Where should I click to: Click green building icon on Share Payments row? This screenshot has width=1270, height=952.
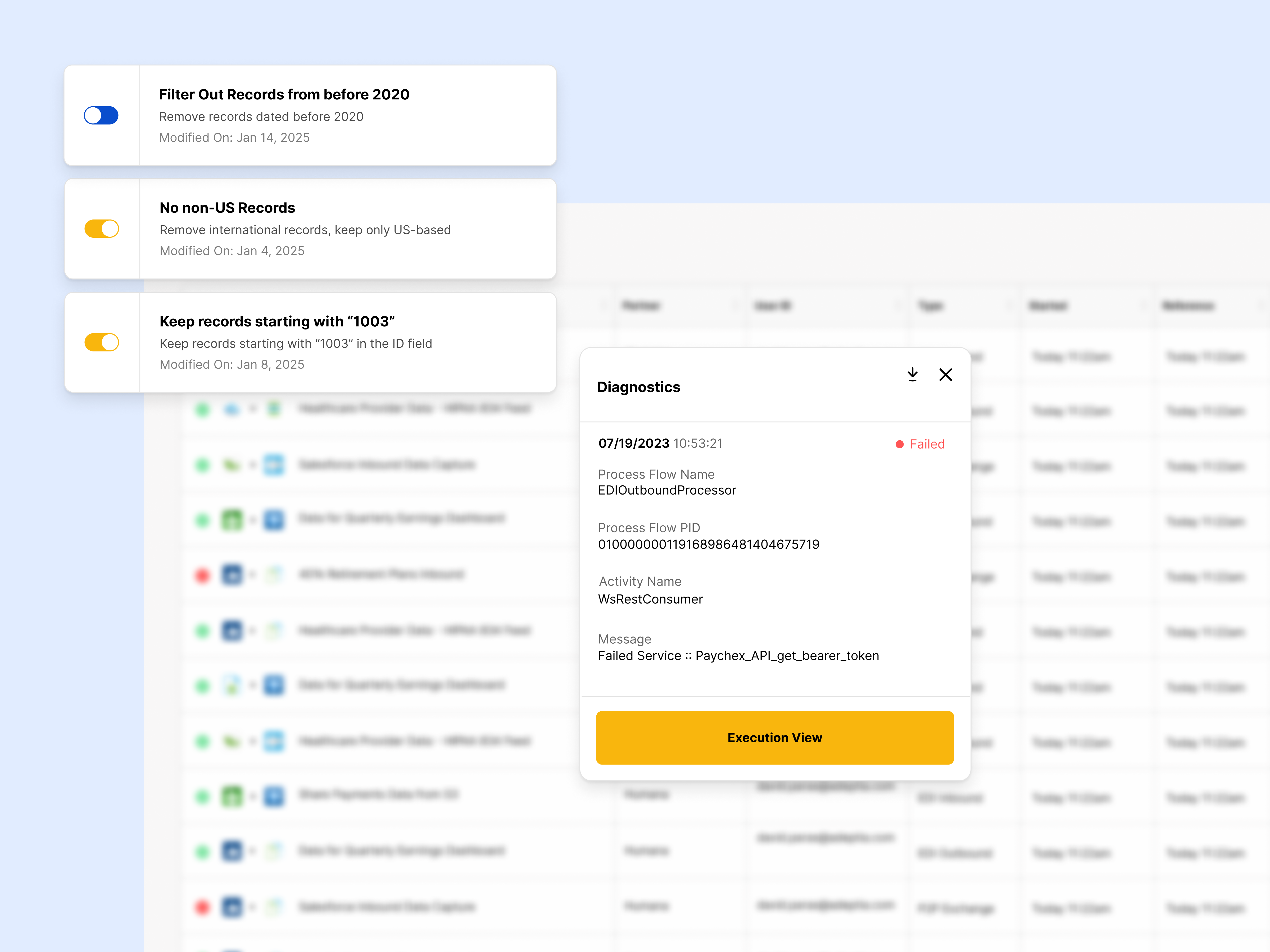(x=232, y=796)
